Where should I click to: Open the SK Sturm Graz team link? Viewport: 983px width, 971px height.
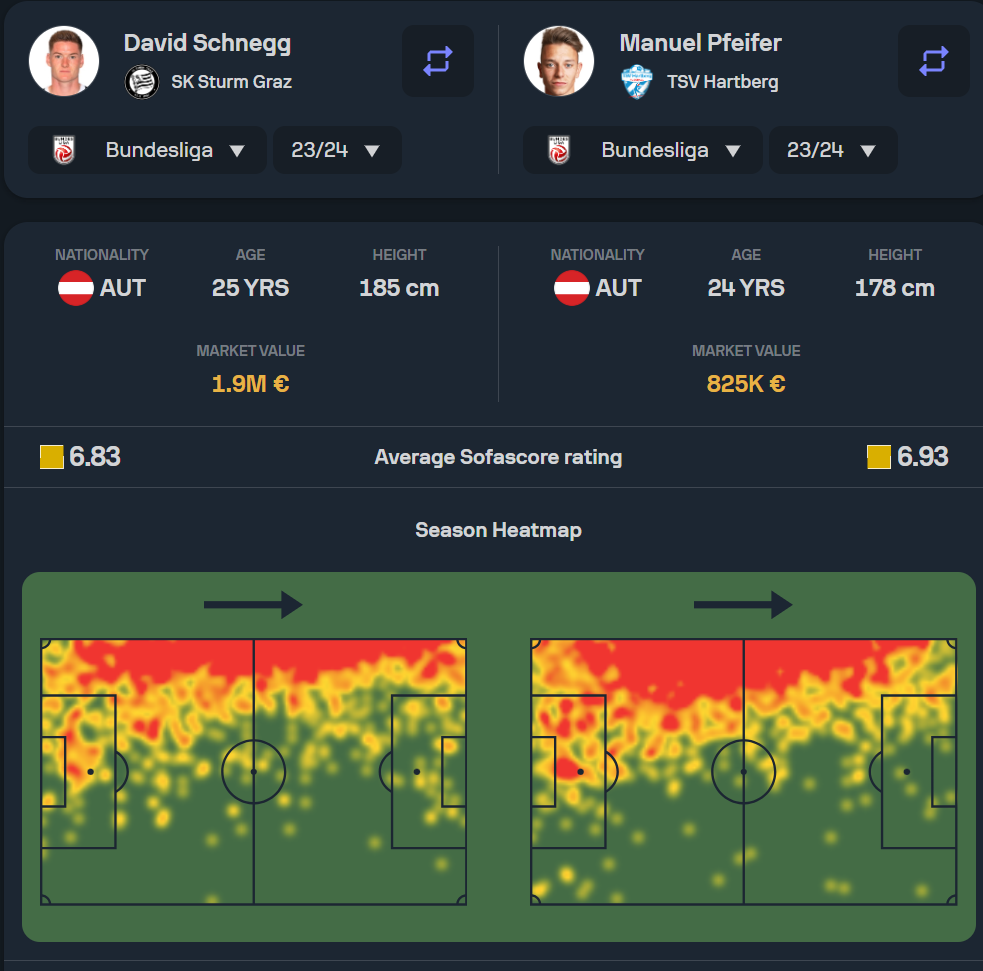231,81
